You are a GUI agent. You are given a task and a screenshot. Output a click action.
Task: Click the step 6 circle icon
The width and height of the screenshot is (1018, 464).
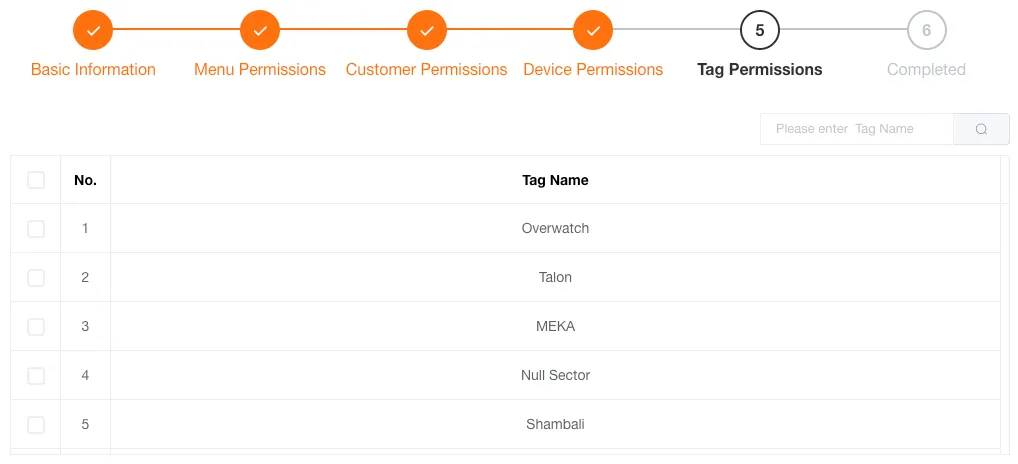click(x=926, y=31)
